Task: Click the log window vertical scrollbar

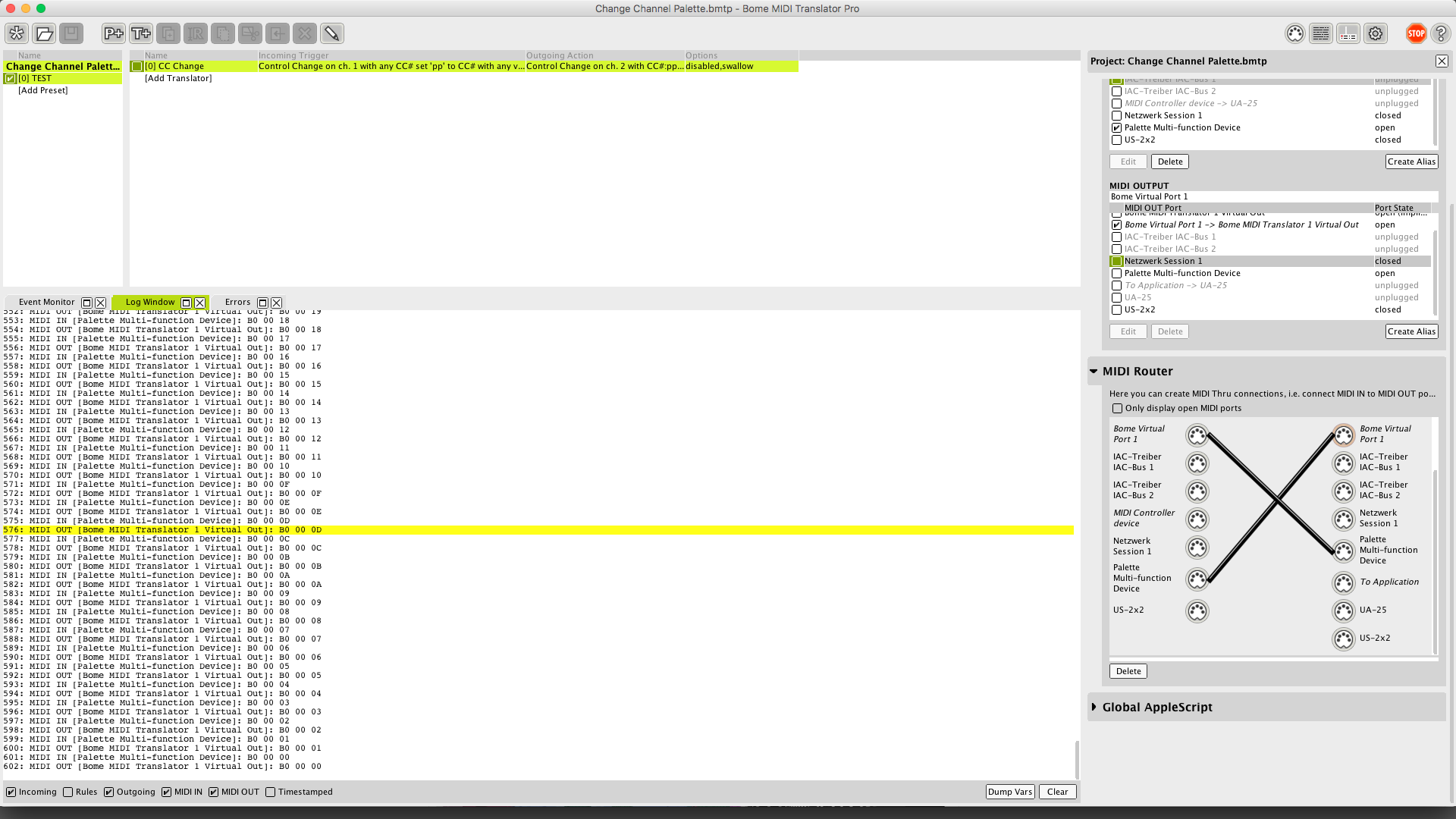Action: click(x=1077, y=758)
